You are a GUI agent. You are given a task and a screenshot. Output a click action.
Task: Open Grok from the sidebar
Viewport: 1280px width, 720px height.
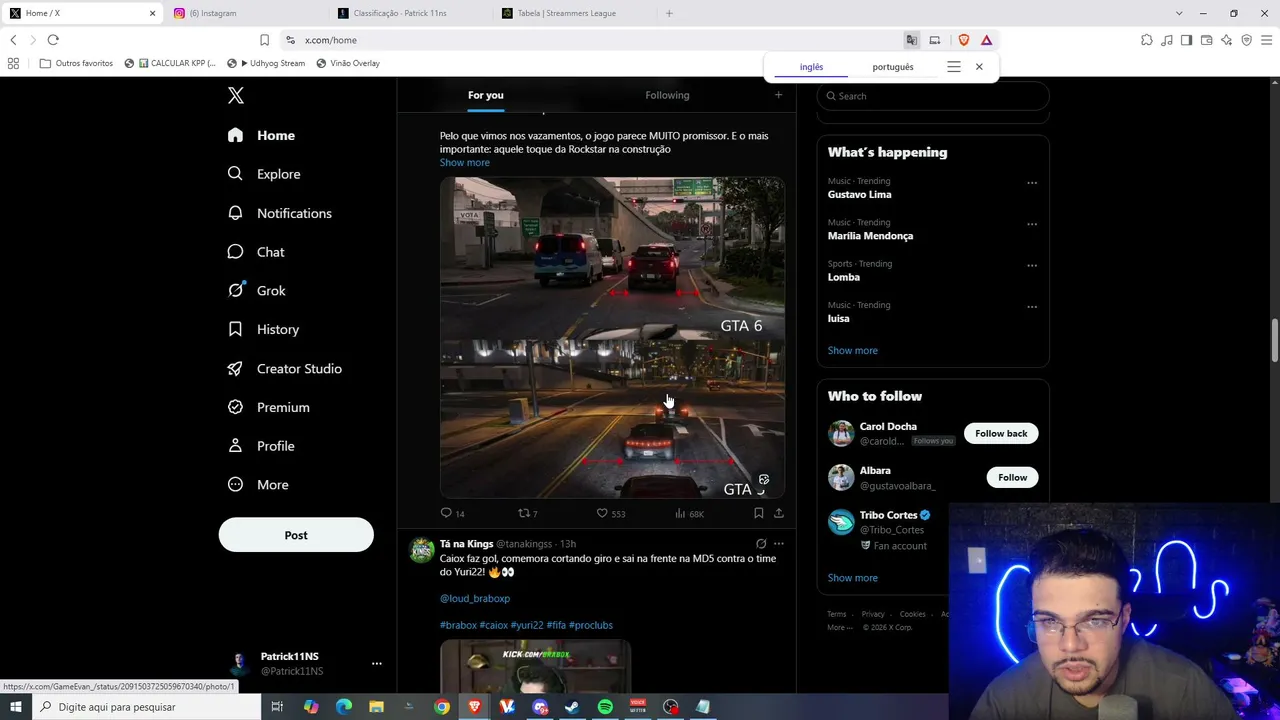(256, 291)
